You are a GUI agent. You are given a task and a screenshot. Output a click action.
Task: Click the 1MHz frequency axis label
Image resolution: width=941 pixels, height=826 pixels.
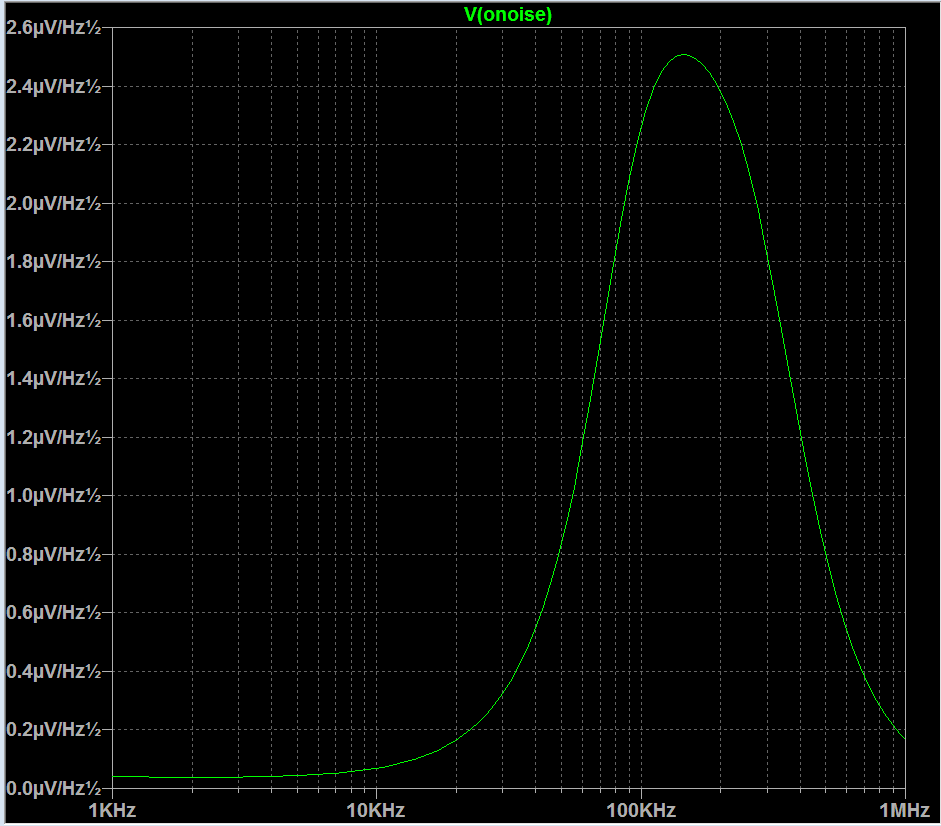pyautogui.click(x=904, y=810)
